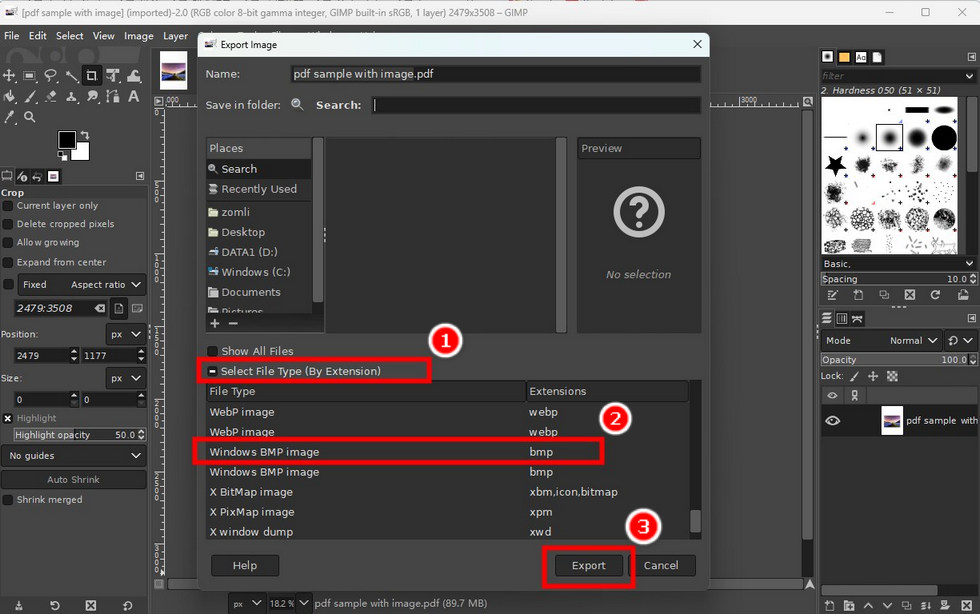Open the No guides dropdown

pyautogui.click(x=70, y=456)
